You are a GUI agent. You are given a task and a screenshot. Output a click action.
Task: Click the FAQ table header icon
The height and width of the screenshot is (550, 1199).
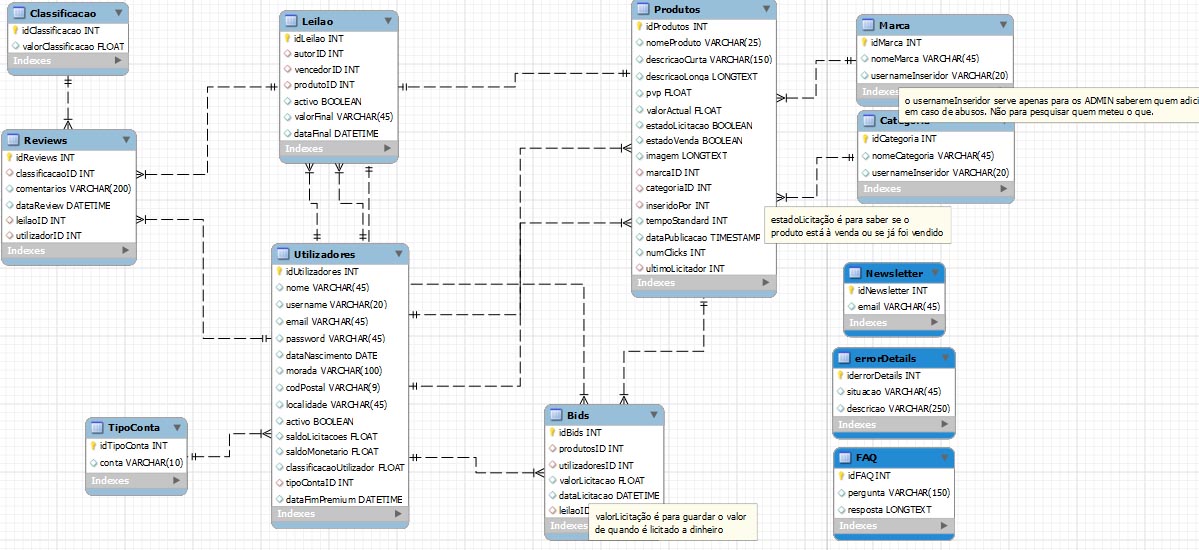point(845,458)
